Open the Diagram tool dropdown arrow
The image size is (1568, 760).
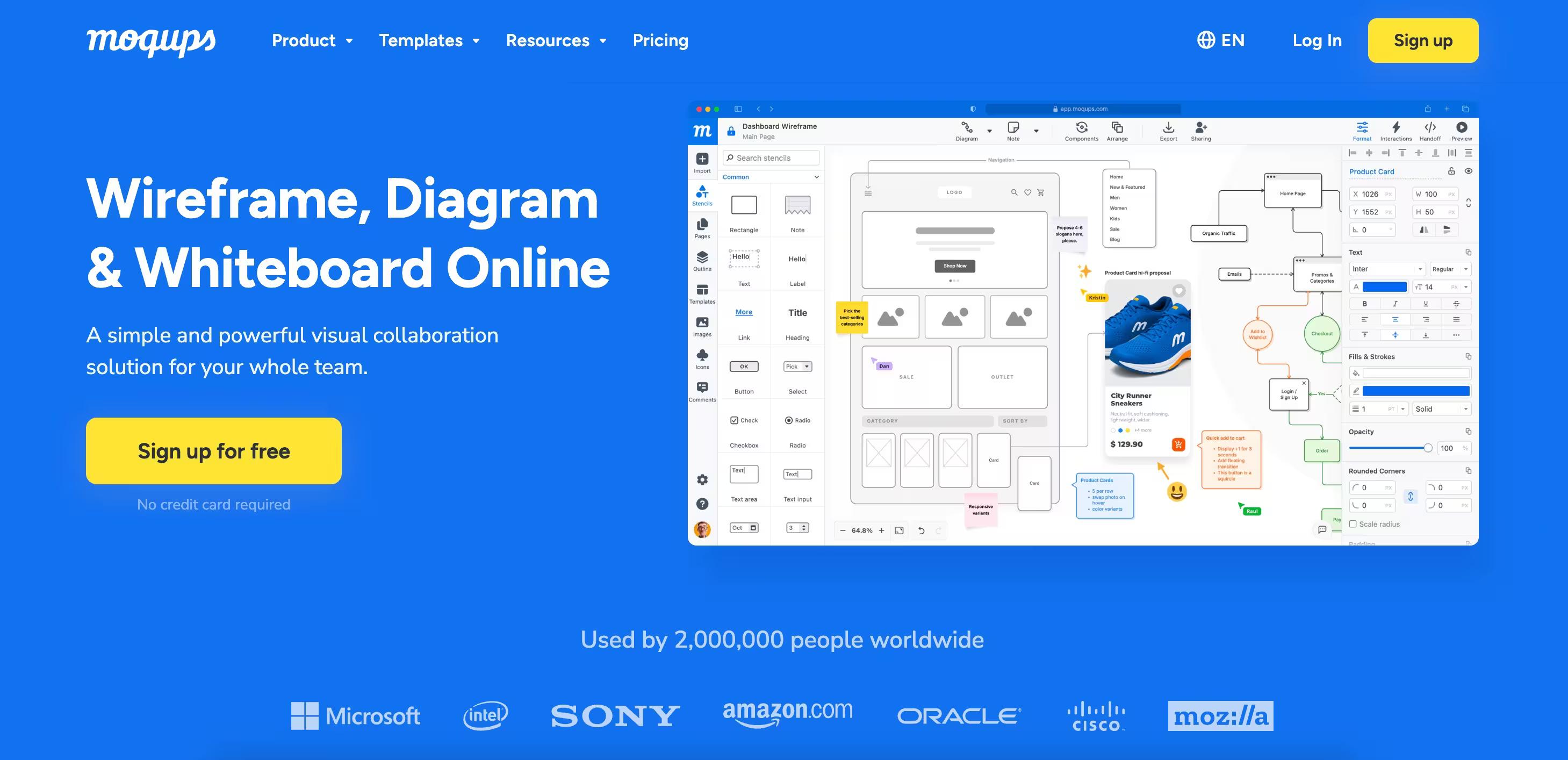click(989, 131)
